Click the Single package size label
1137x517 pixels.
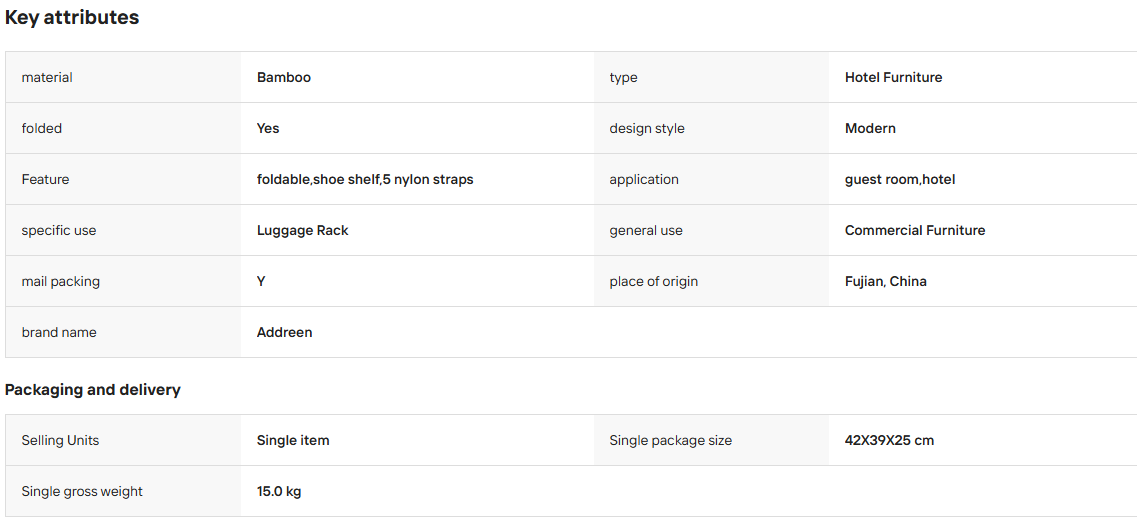671,440
